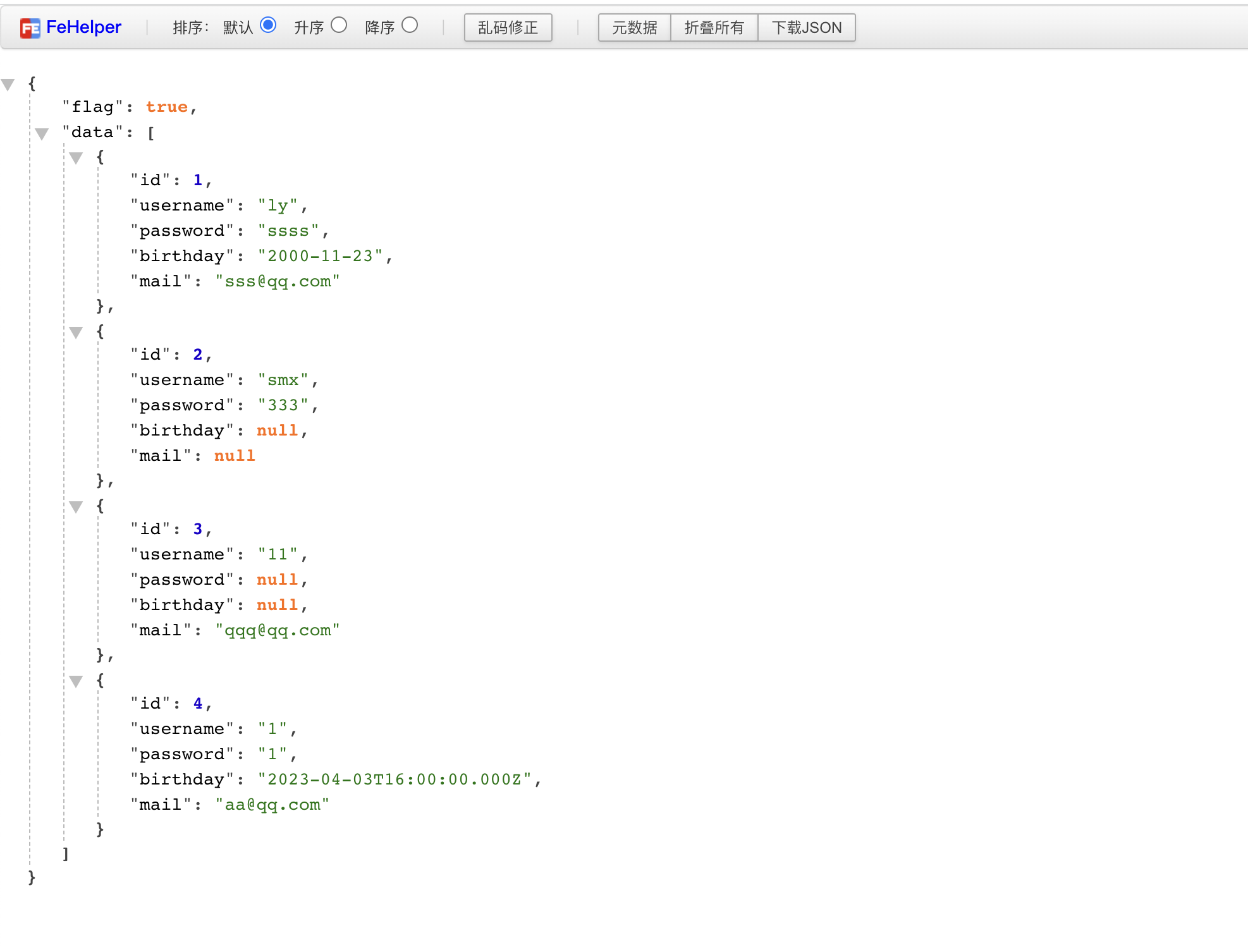Click the "2023-04-03T16:00:00.000Z" birthday value
The width and height of the screenshot is (1248, 952).
(x=395, y=779)
